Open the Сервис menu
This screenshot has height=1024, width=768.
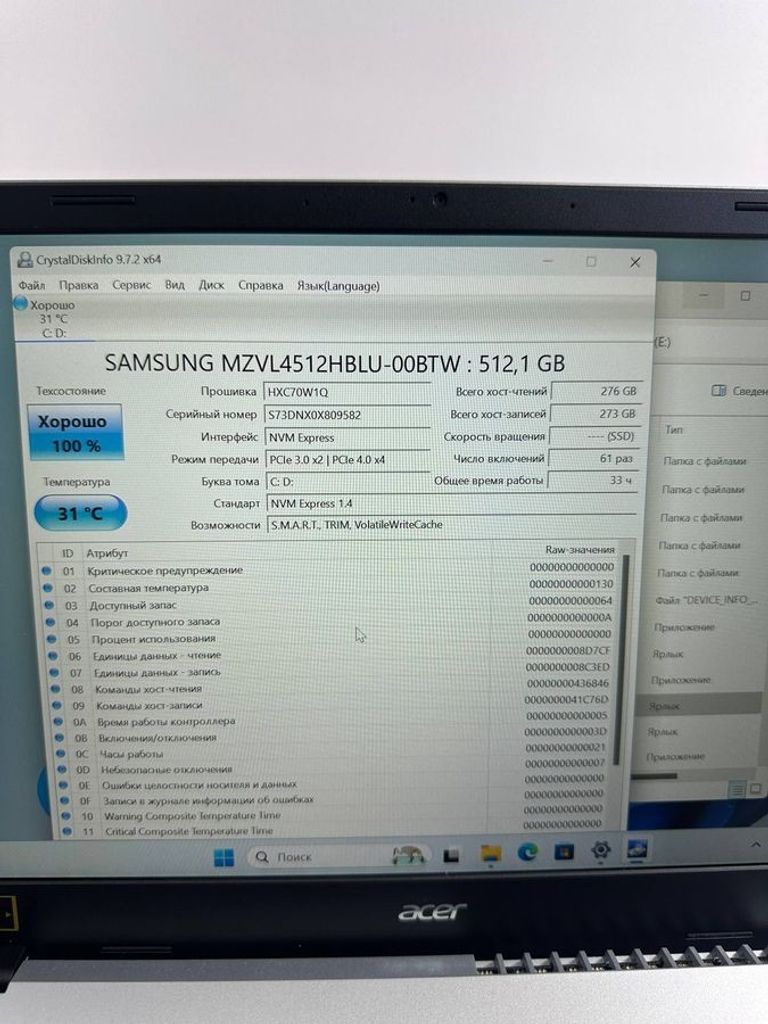pos(131,285)
